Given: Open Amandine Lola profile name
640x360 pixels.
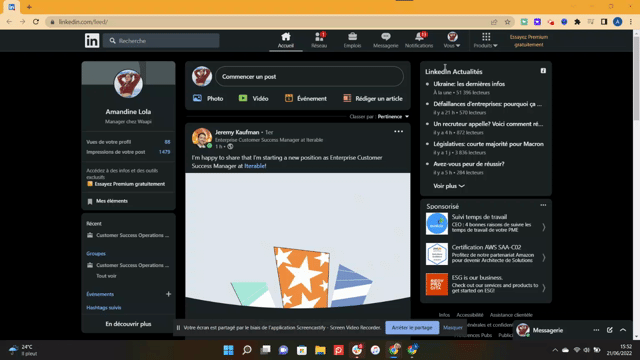Looking at the screenshot, I should (x=128, y=111).
